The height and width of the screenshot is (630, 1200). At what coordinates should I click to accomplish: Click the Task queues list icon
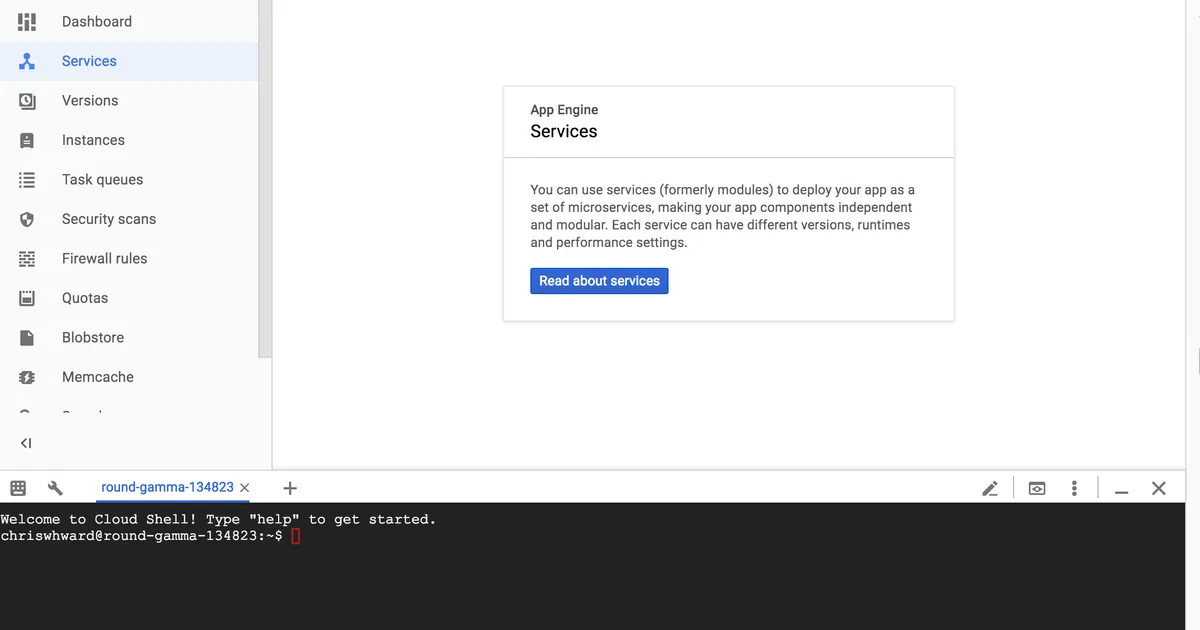(x=27, y=180)
